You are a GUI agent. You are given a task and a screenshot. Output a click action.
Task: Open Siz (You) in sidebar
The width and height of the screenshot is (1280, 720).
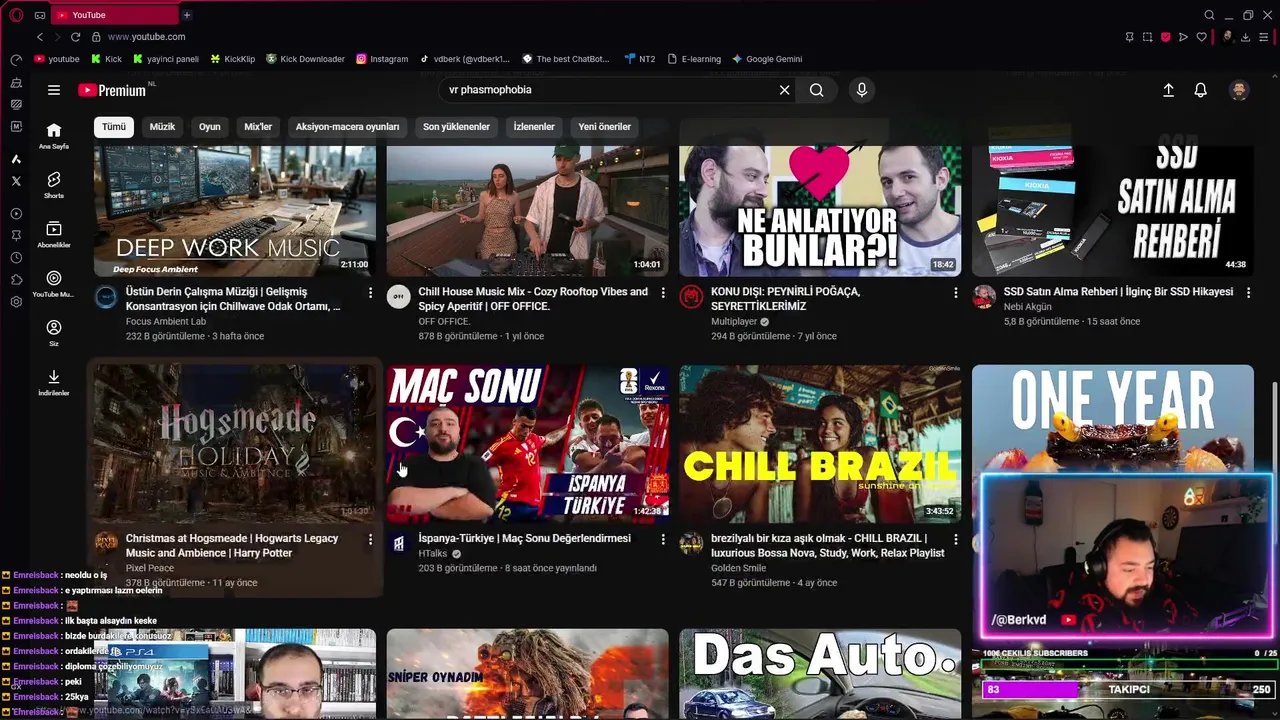[x=54, y=333]
